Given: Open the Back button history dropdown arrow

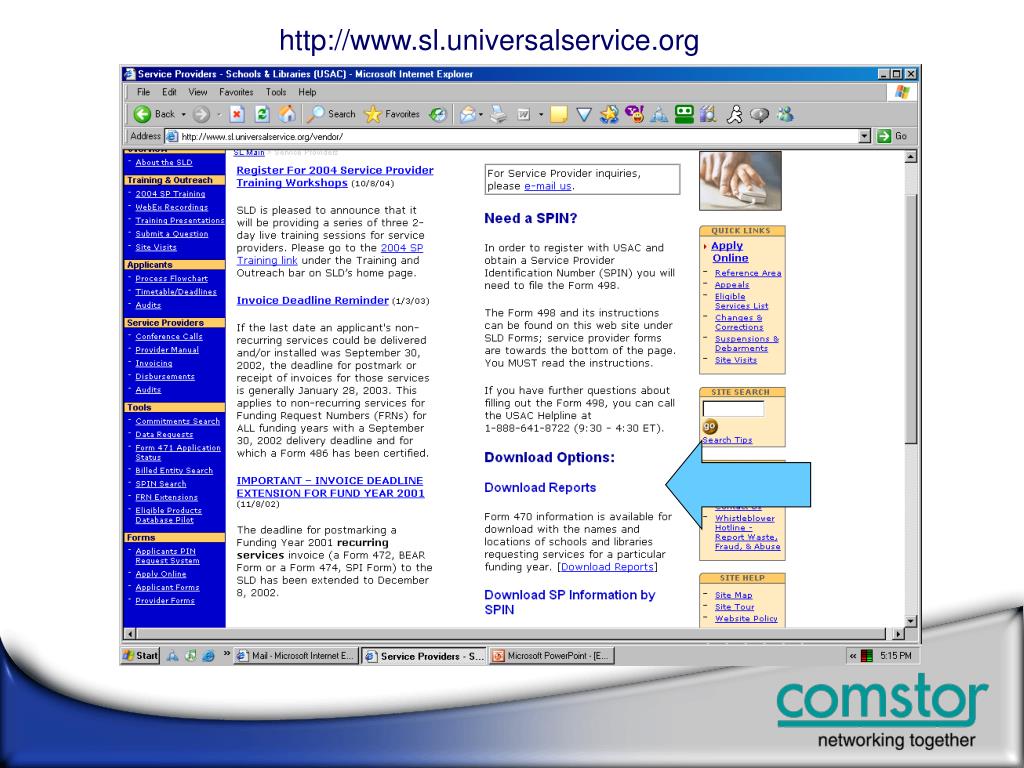Looking at the screenshot, I should coord(184,114).
